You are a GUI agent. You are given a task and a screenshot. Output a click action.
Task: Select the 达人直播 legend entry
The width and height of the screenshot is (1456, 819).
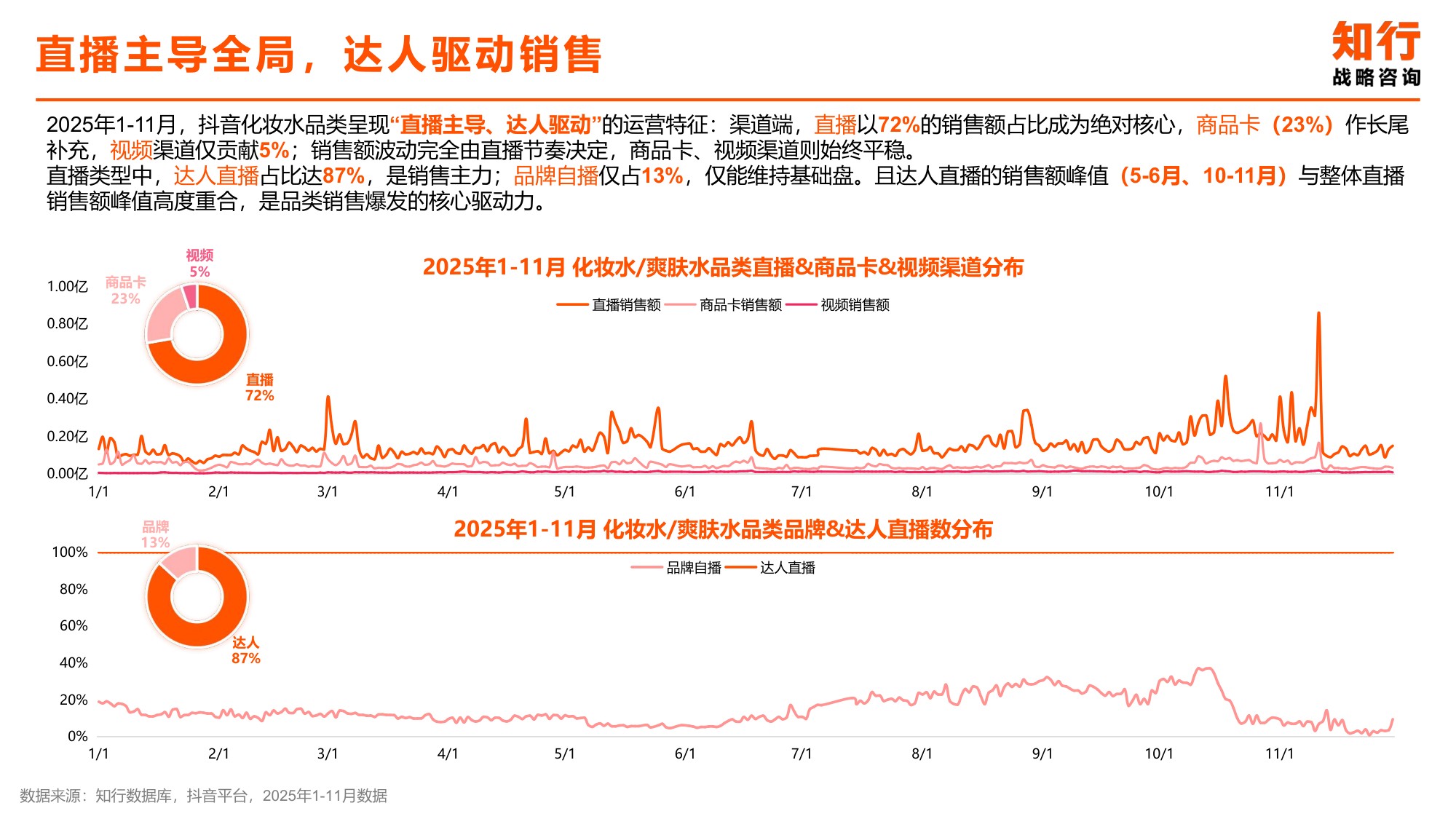click(771, 568)
